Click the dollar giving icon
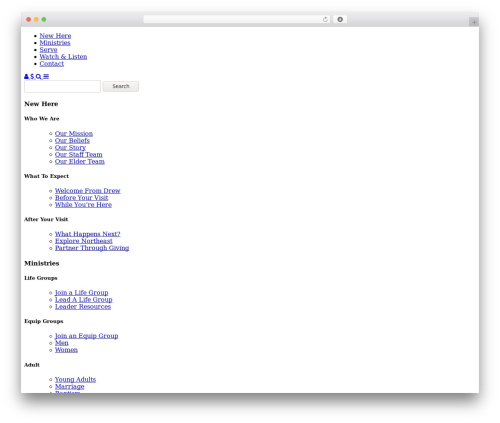This screenshot has height=423, width=500. tap(32, 77)
